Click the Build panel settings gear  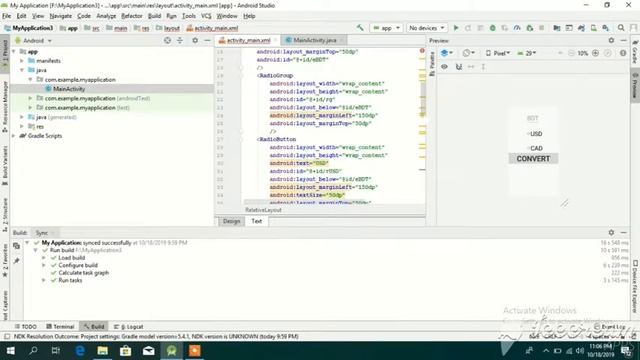611,232
